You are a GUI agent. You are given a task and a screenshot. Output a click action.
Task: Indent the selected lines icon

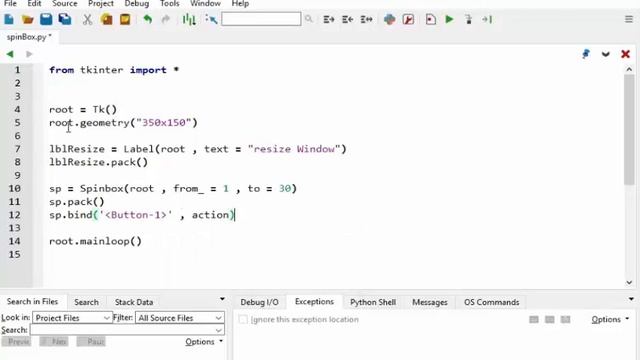(x=329, y=19)
